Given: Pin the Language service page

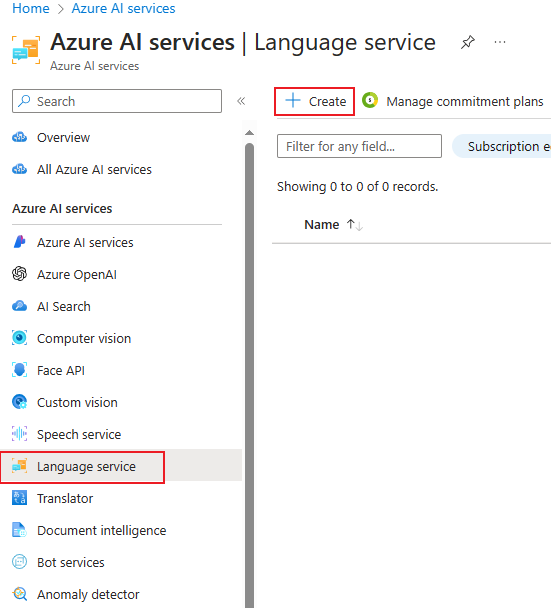Looking at the screenshot, I should (468, 42).
